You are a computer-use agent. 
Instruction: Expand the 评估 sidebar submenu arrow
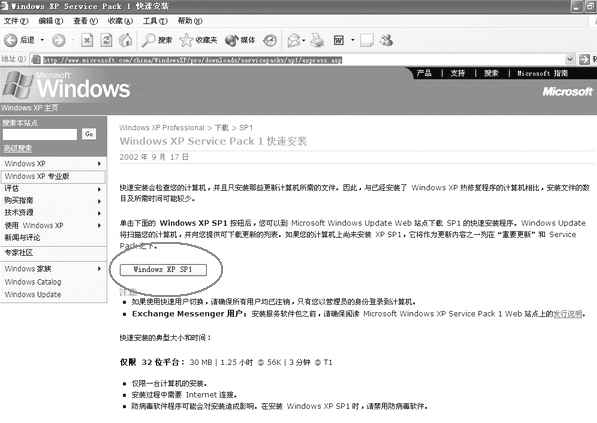point(99,189)
